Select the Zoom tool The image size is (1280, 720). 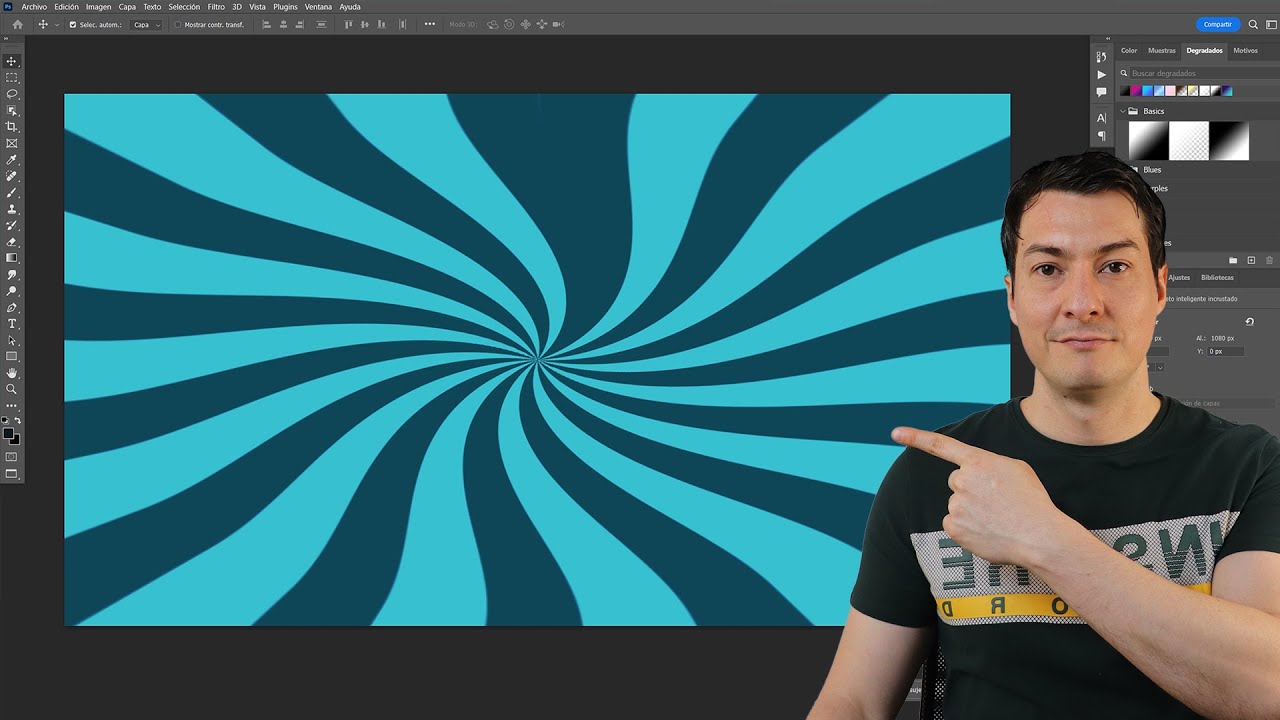12,389
